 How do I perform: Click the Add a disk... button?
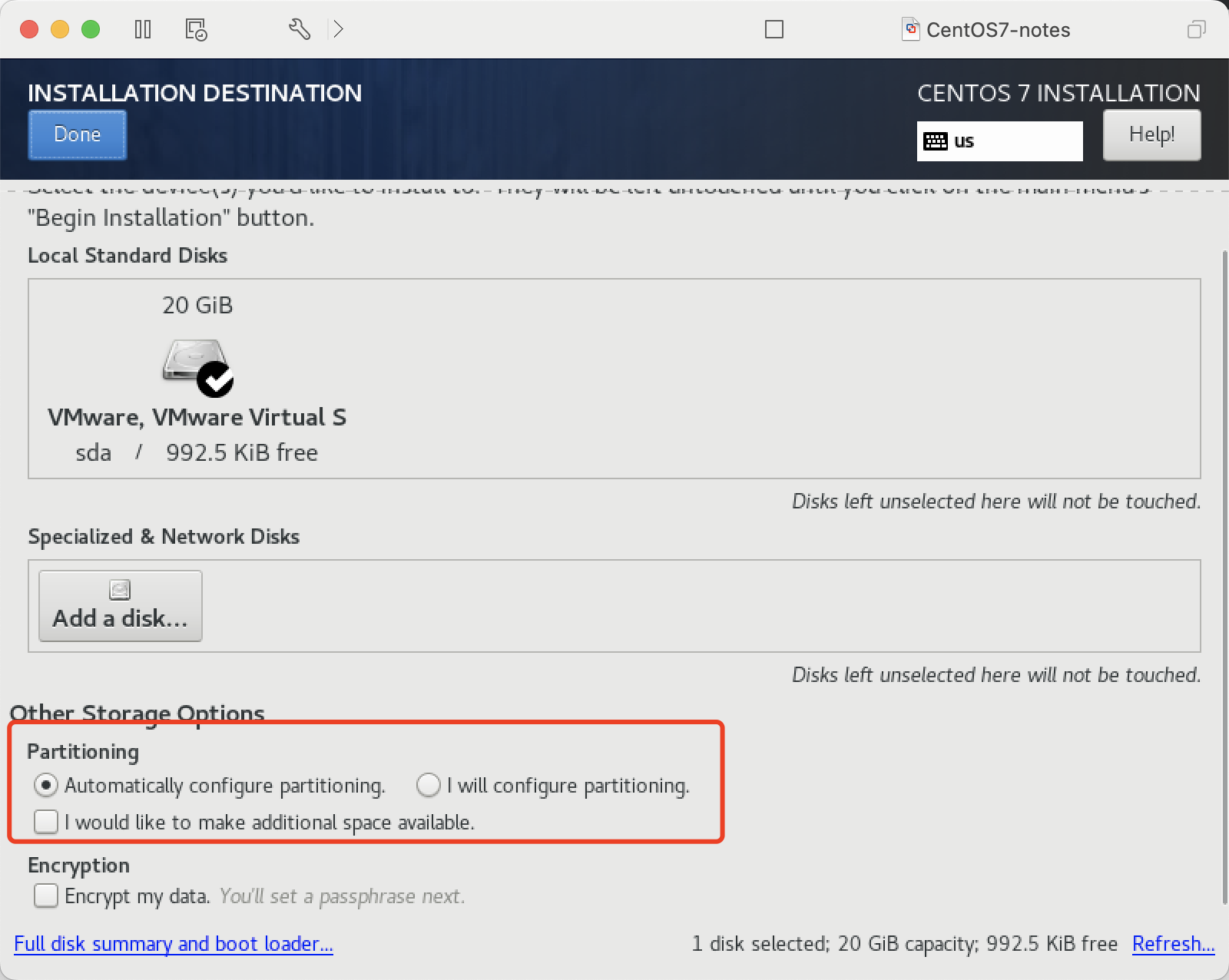click(x=121, y=606)
